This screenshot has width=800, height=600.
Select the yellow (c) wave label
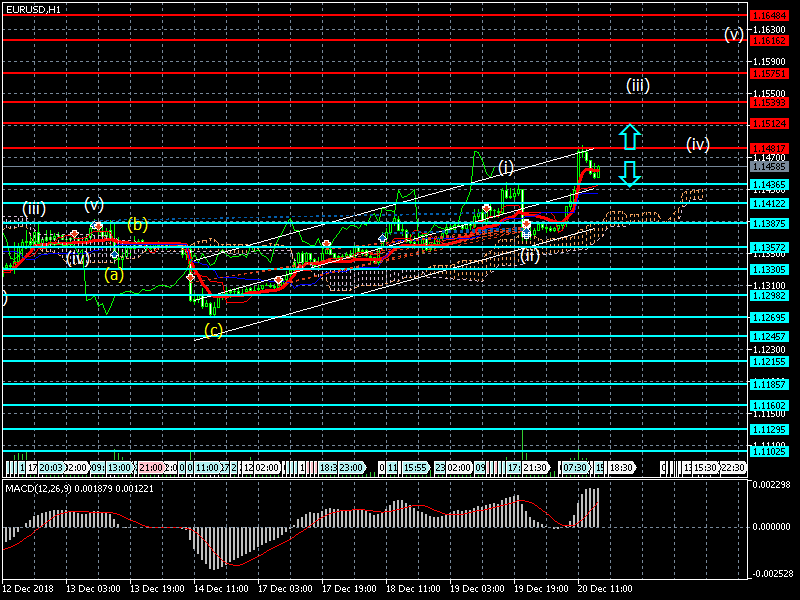click(213, 329)
